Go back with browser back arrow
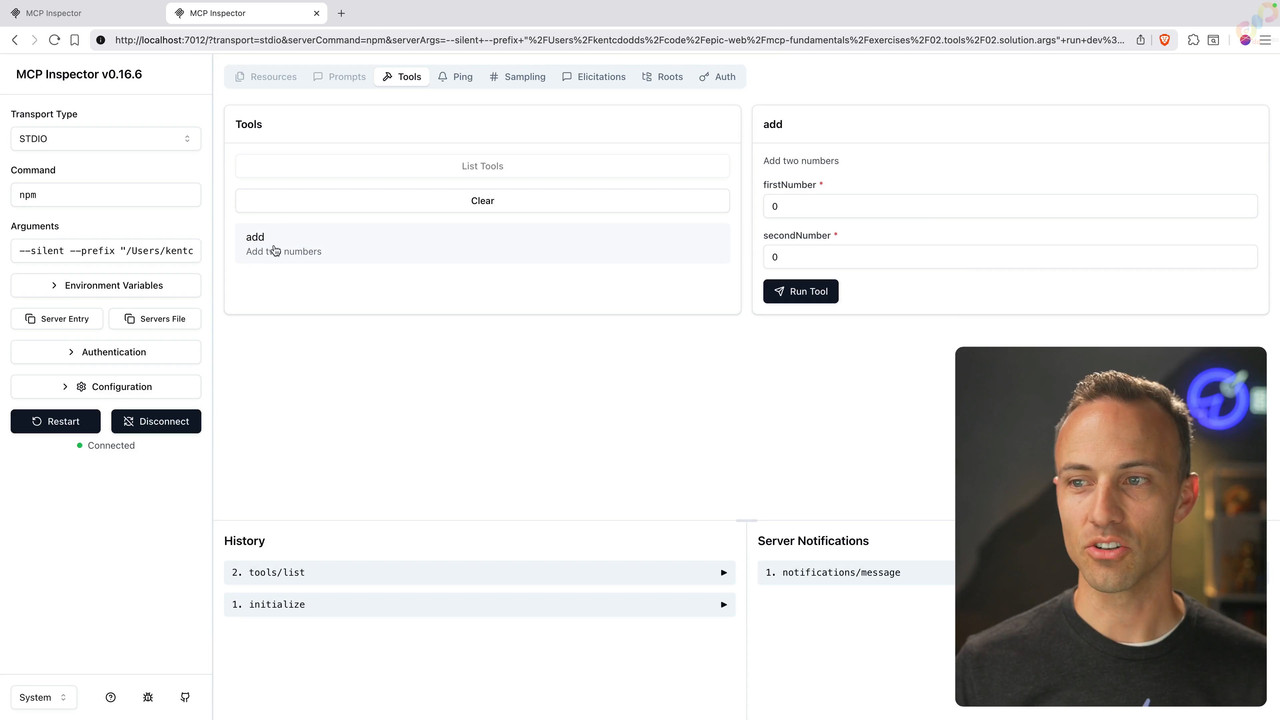1280x720 pixels. pos(15,40)
